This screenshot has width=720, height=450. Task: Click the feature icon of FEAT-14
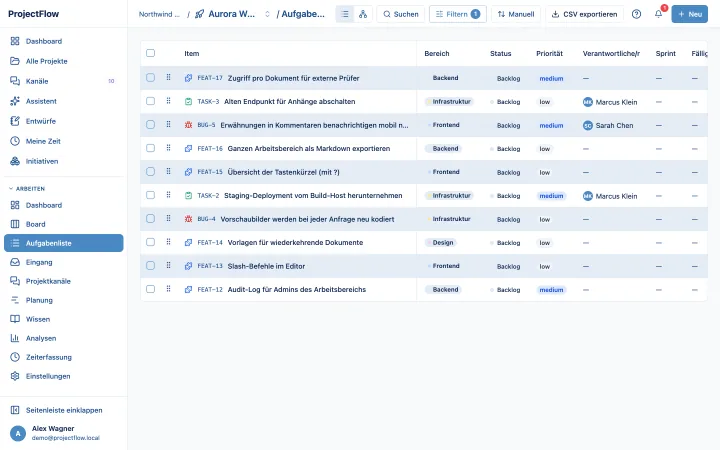[188, 242]
